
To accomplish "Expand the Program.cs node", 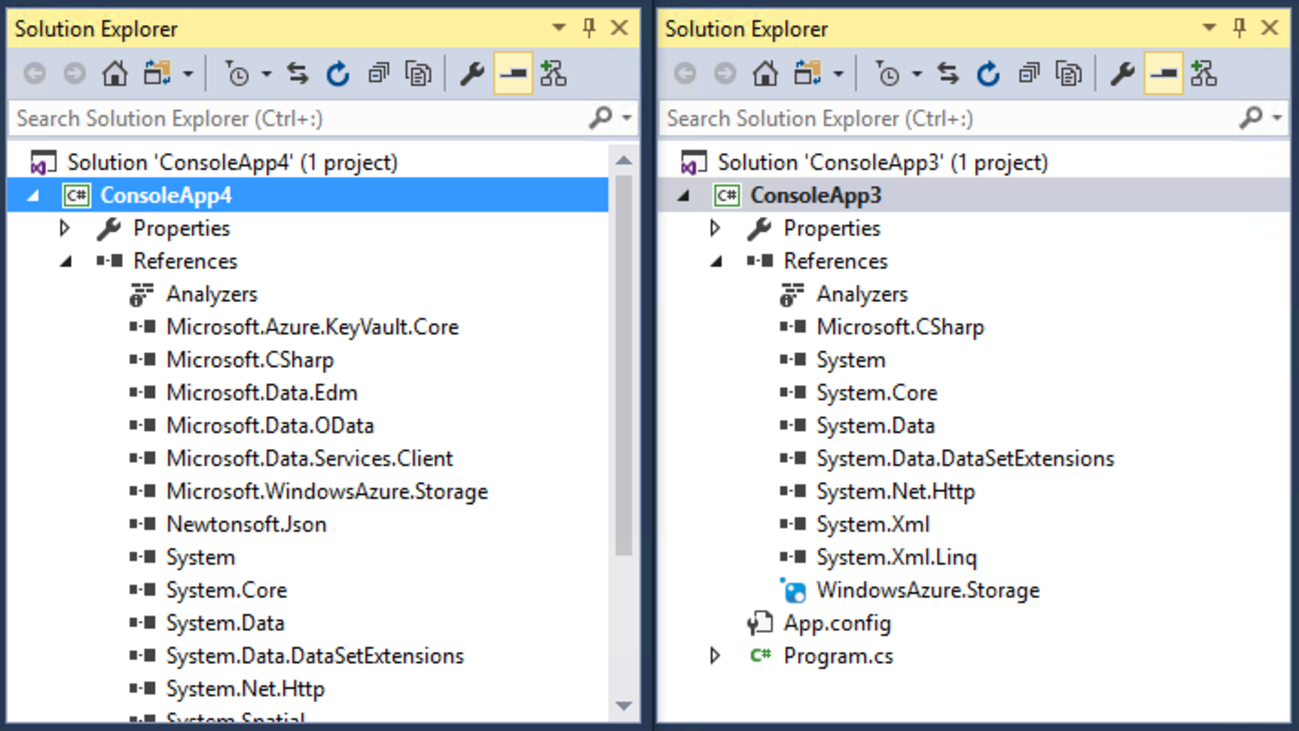I will pos(715,656).
